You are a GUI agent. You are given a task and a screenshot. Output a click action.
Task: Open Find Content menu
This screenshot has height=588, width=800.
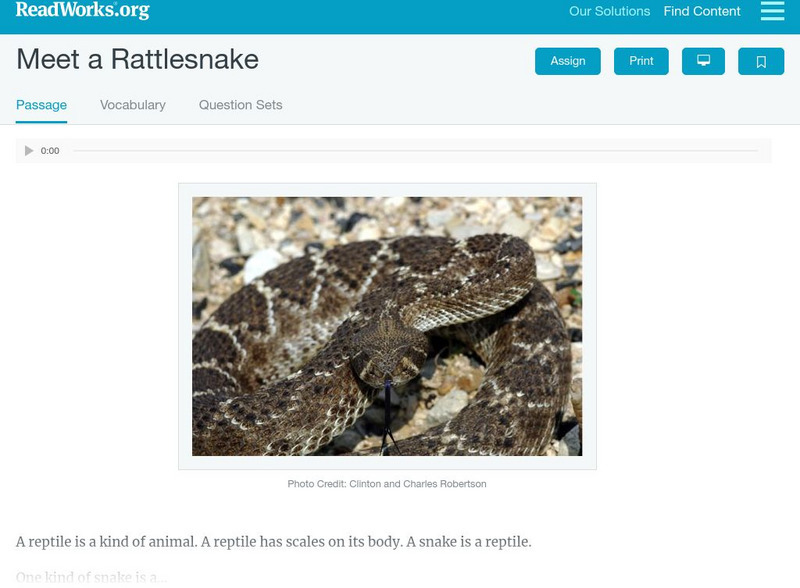tap(702, 11)
